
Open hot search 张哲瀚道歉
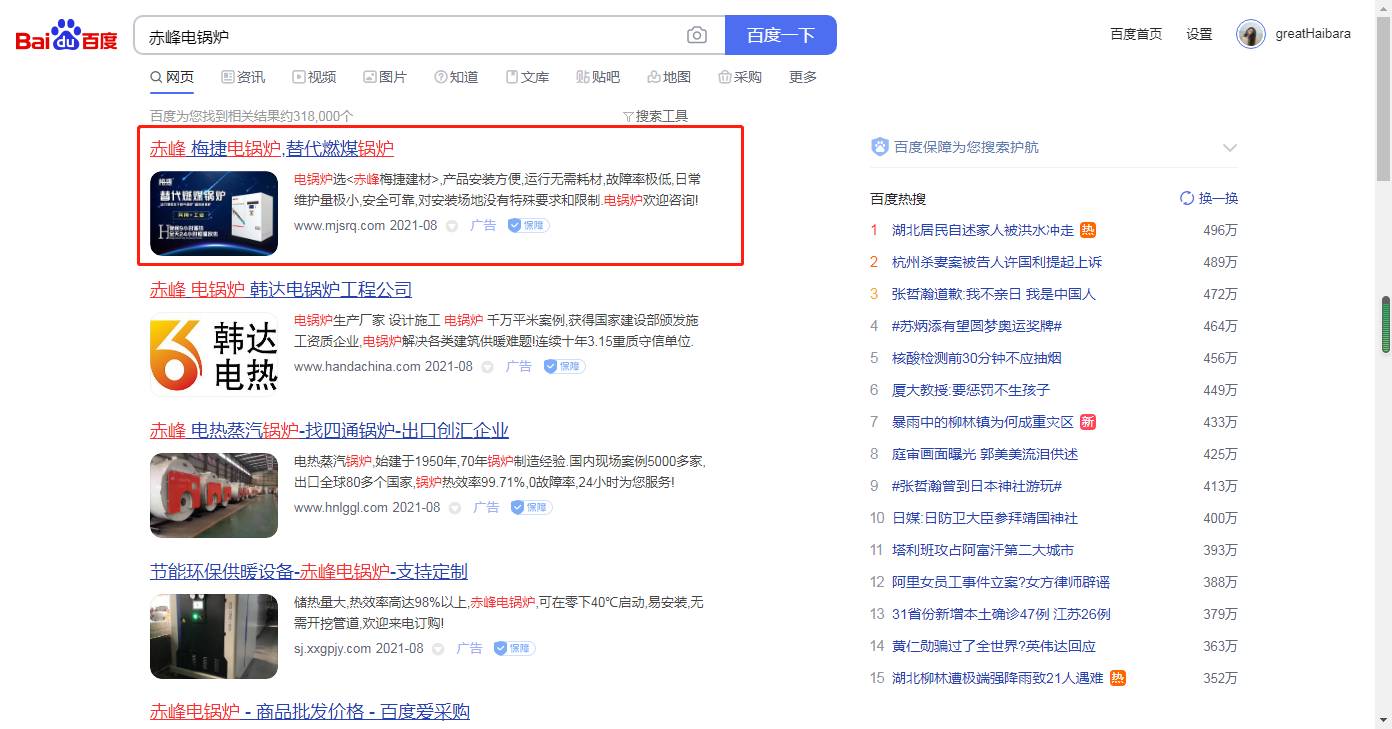coord(994,294)
